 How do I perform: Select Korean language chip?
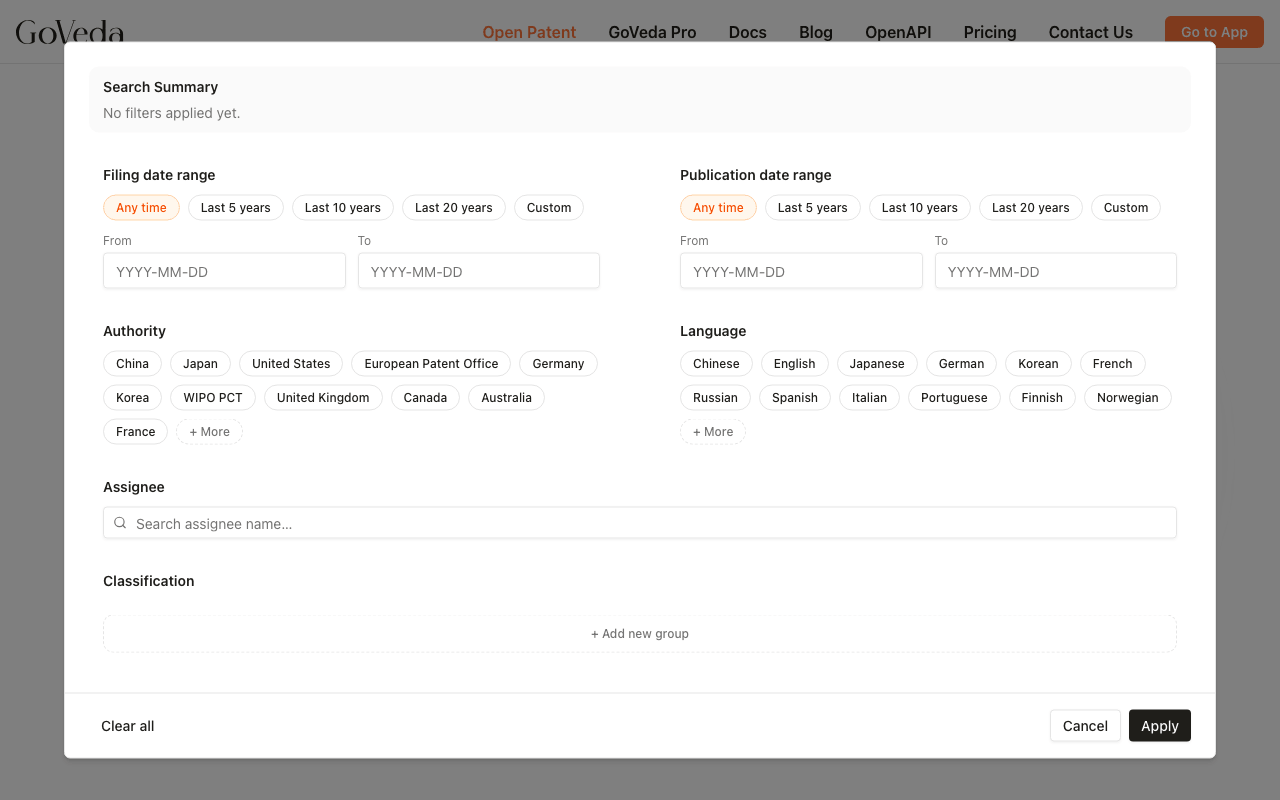(1038, 364)
